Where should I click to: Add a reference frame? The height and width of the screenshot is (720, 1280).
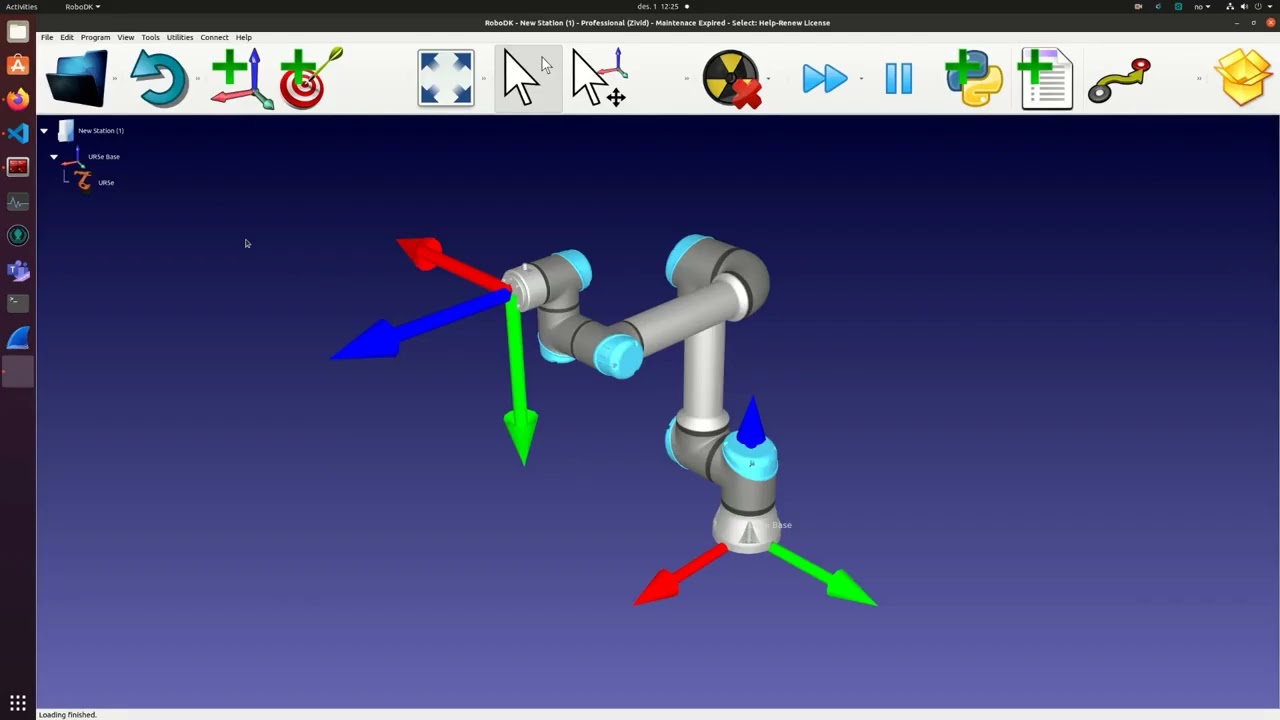242,79
